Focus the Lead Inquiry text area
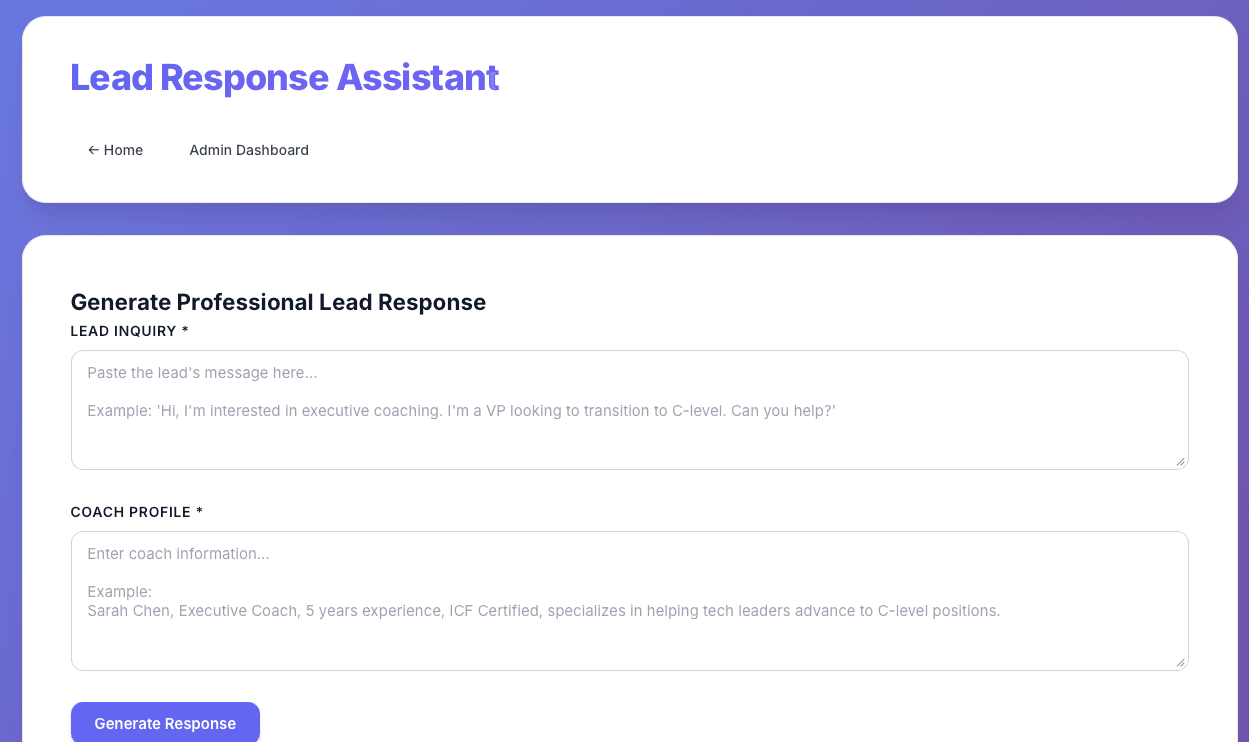Screen dimensions: 1249x742 629,410
